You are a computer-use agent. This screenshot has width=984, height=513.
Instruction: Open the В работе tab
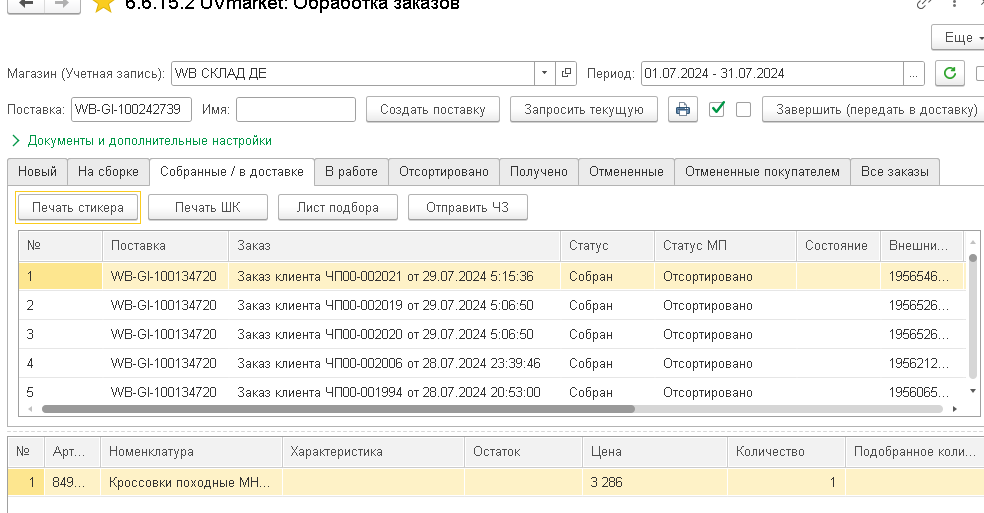tap(351, 171)
